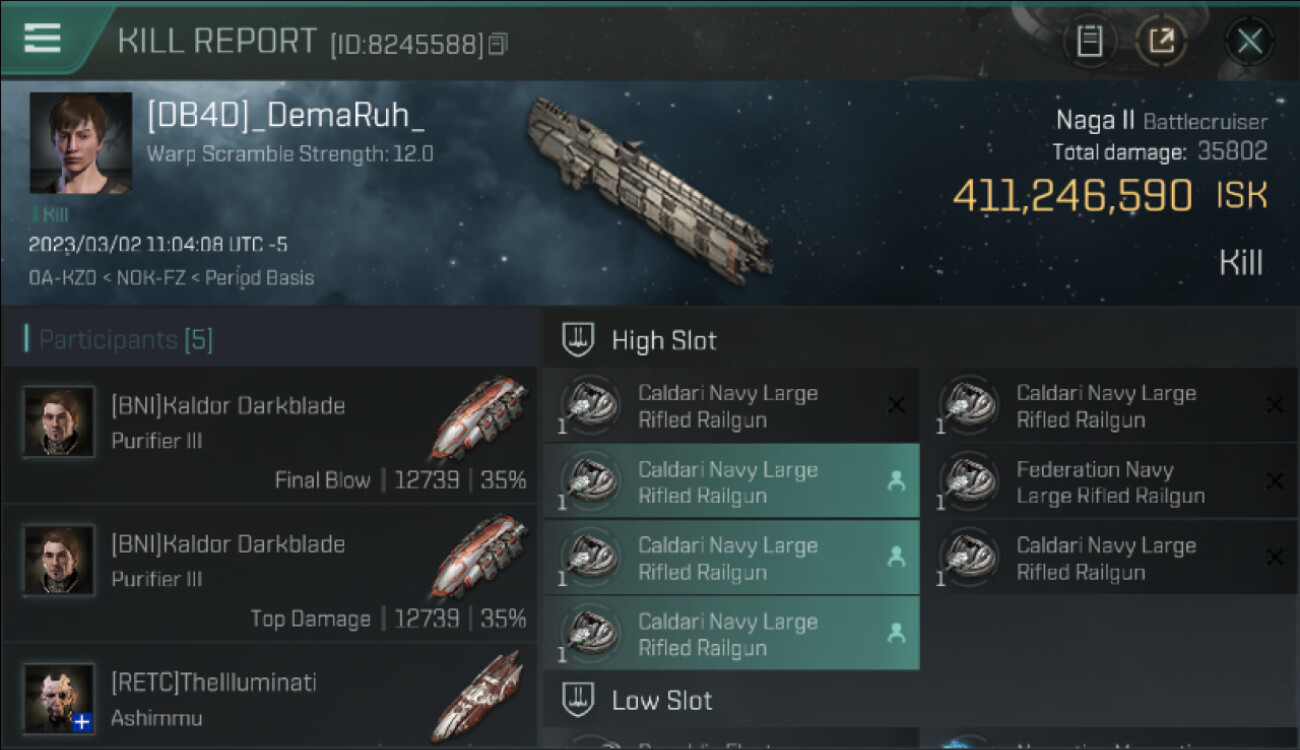1300x750 pixels.
Task: Open the DemaRuh_ victim portrait
Action: pos(81,143)
